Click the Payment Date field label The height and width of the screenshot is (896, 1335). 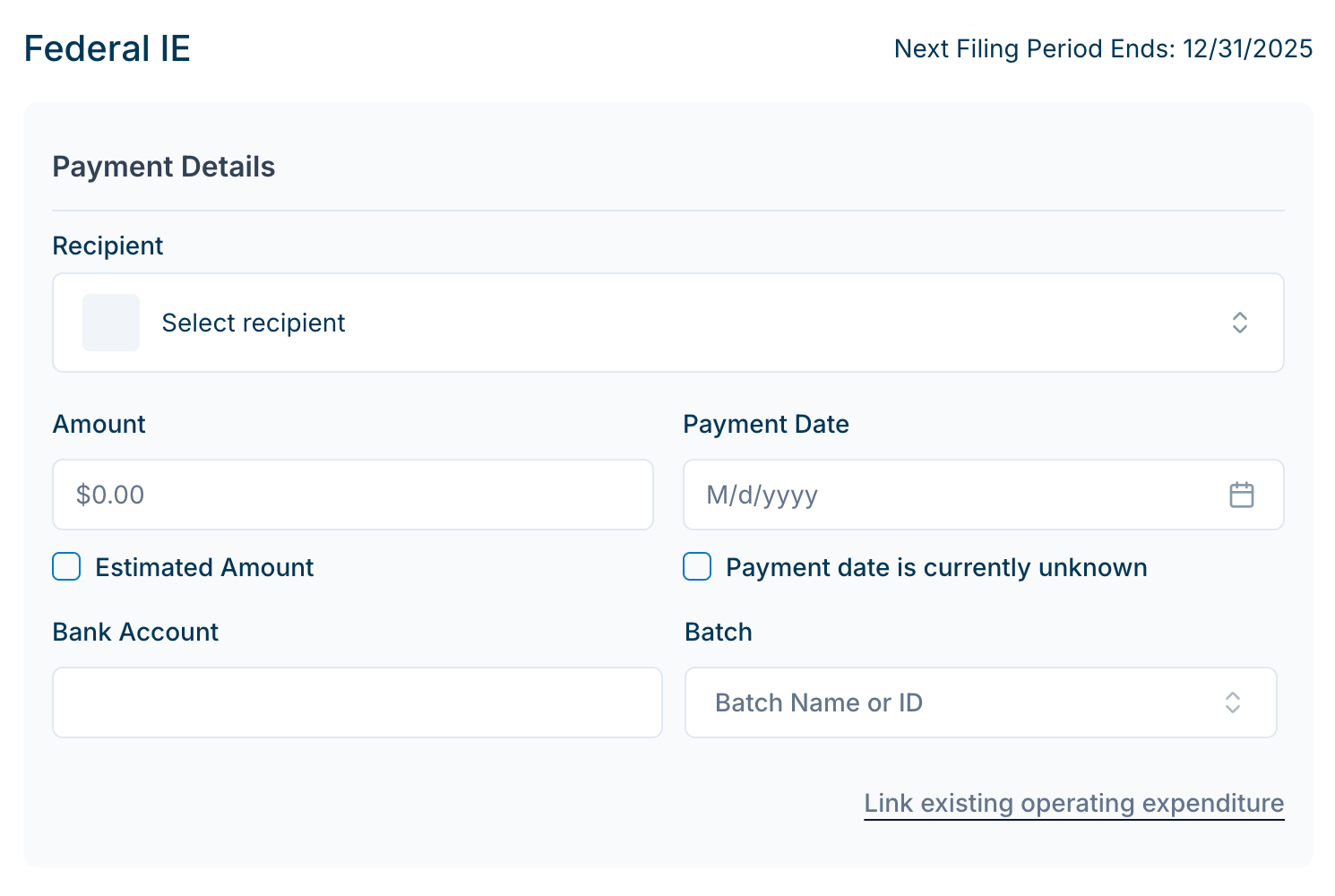point(766,424)
